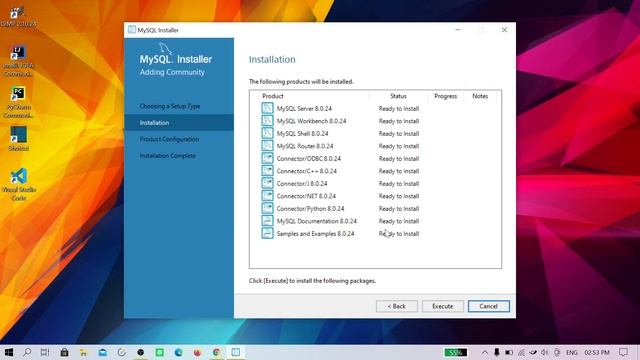Click the Execute button
Screen dimensions: 640x360
pyautogui.click(x=442, y=306)
